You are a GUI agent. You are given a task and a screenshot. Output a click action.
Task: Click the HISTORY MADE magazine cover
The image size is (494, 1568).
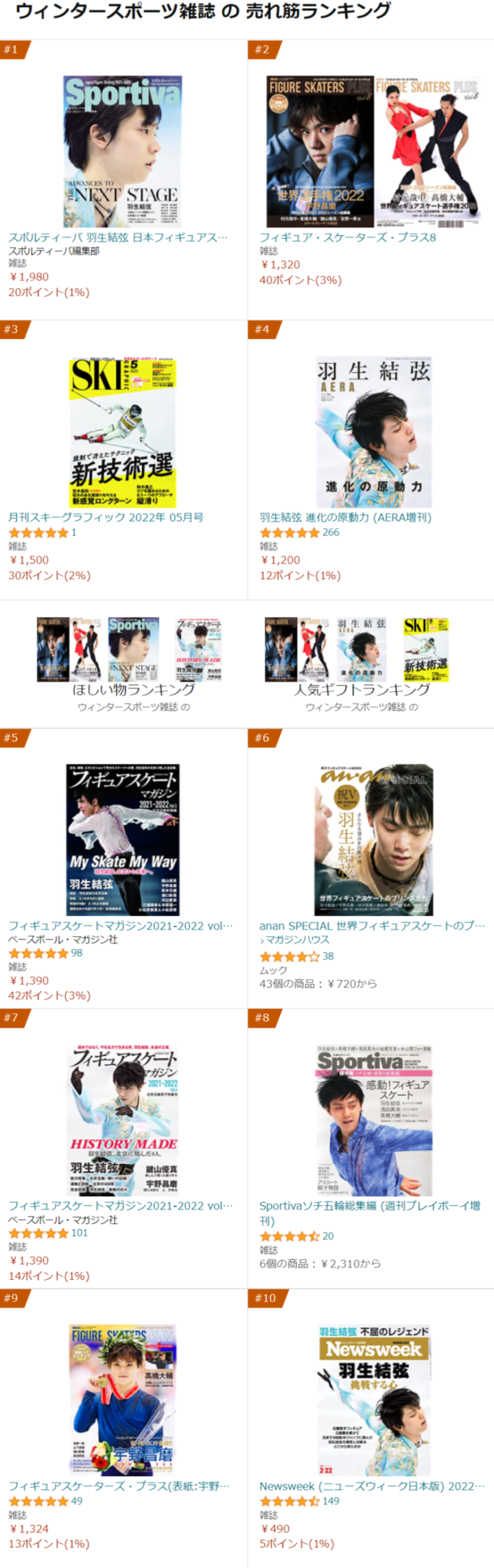click(x=123, y=1120)
